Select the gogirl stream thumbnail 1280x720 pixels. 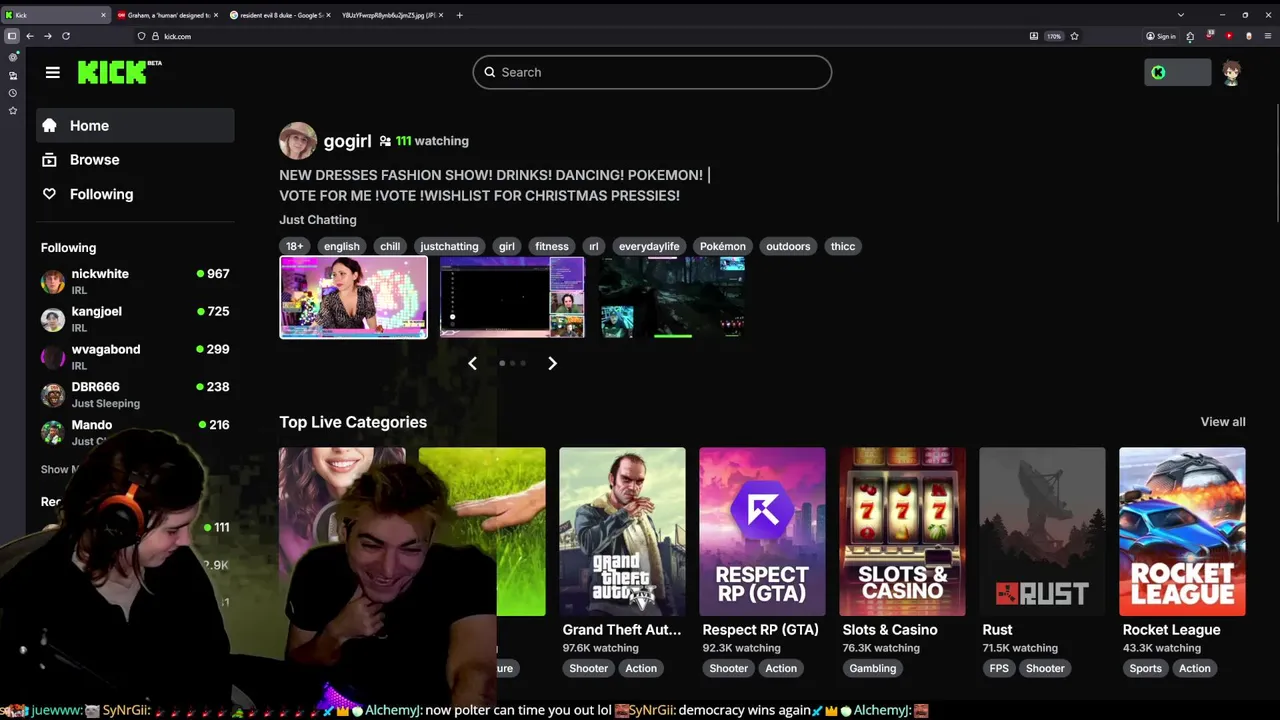click(x=353, y=297)
